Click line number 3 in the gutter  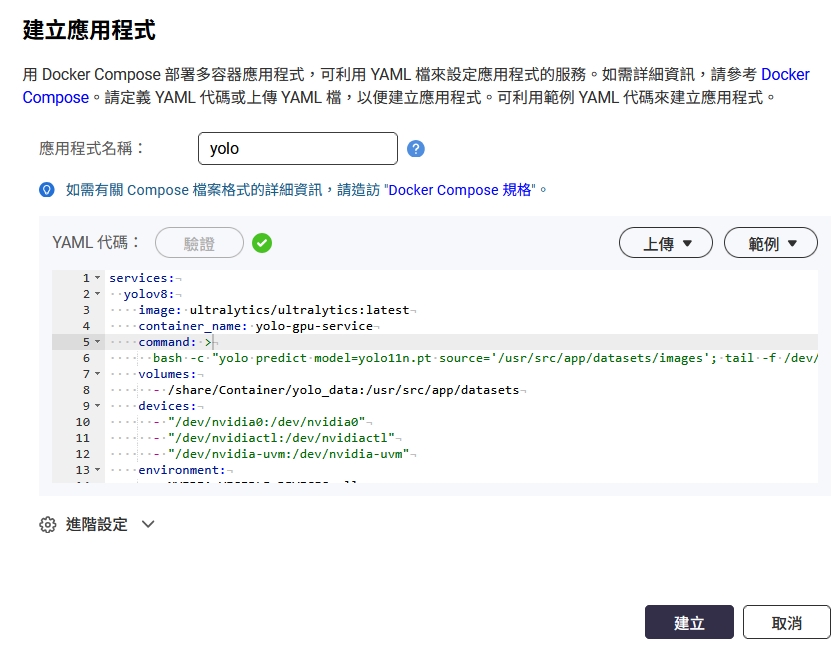tap(86, 310)
